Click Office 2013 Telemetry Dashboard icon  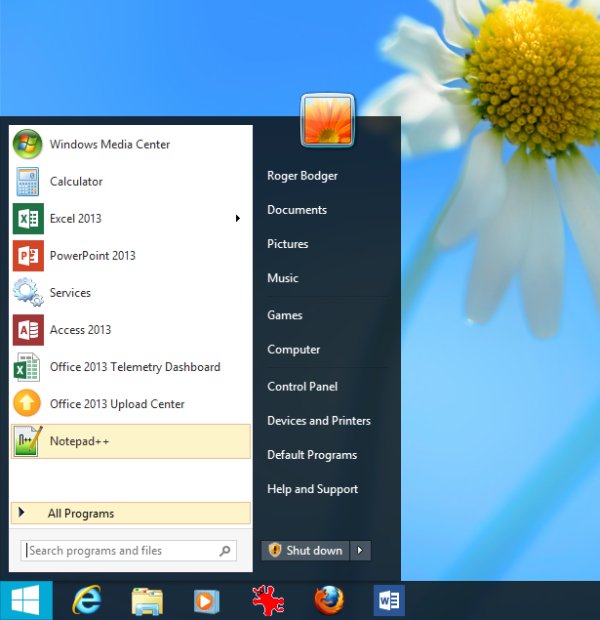tap(27, 367)
